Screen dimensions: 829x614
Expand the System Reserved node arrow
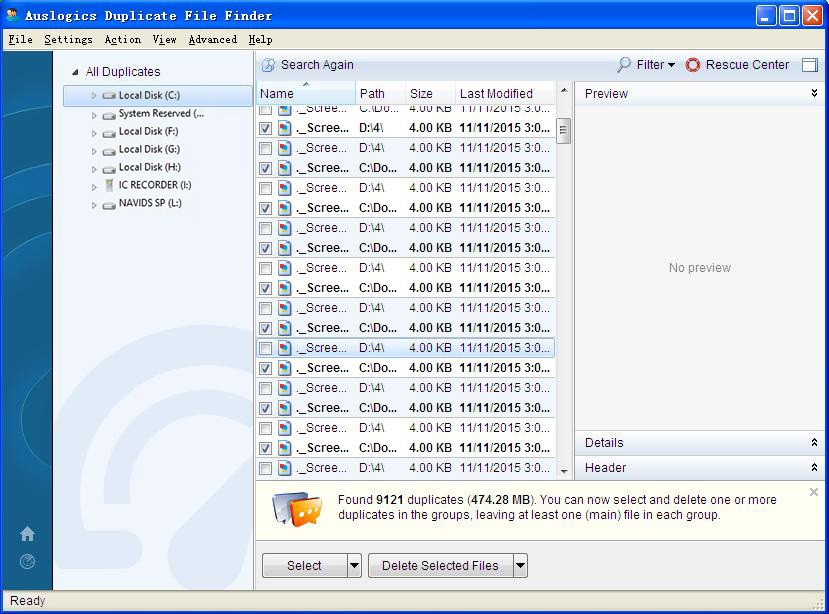coord(94,115)
